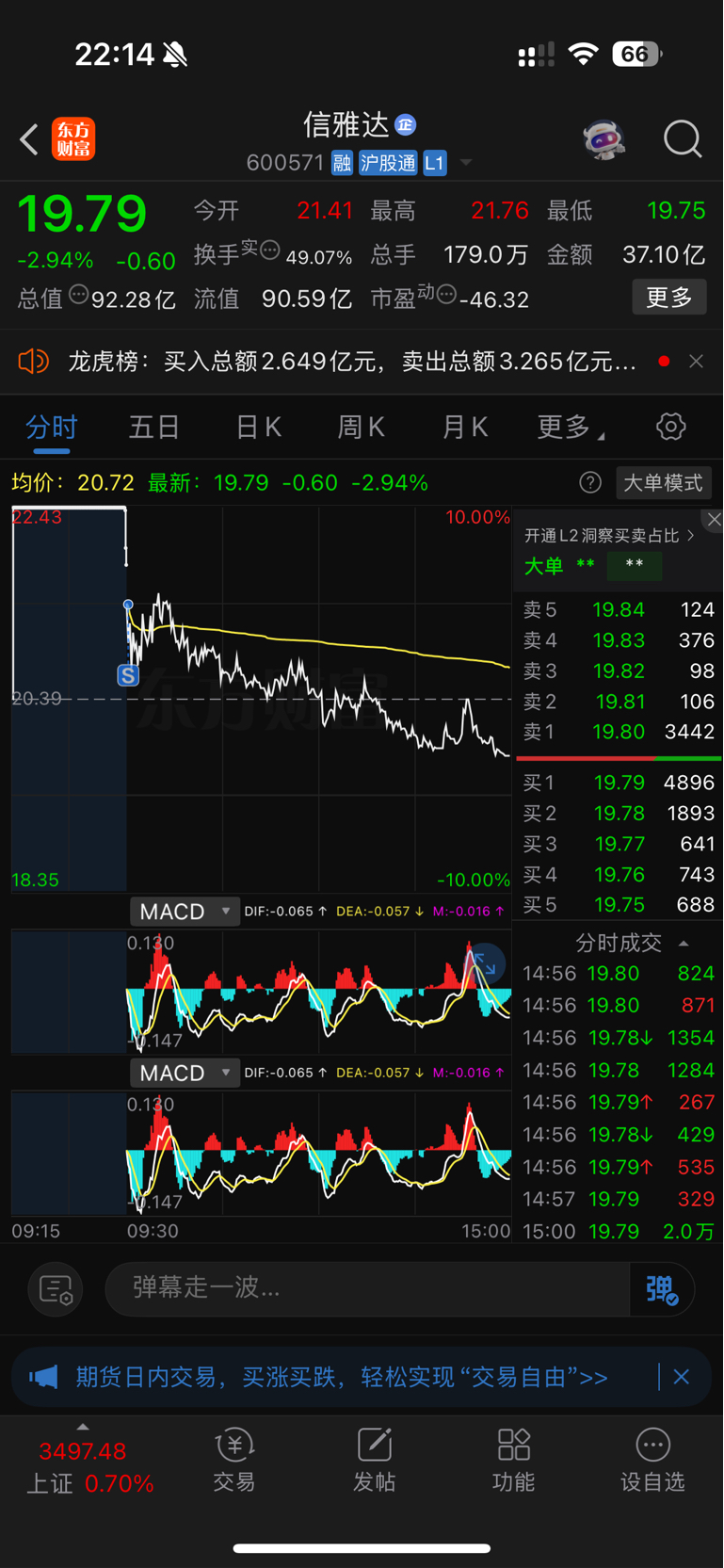
Task: Open the help question mark icon
Action: (590, 483)
